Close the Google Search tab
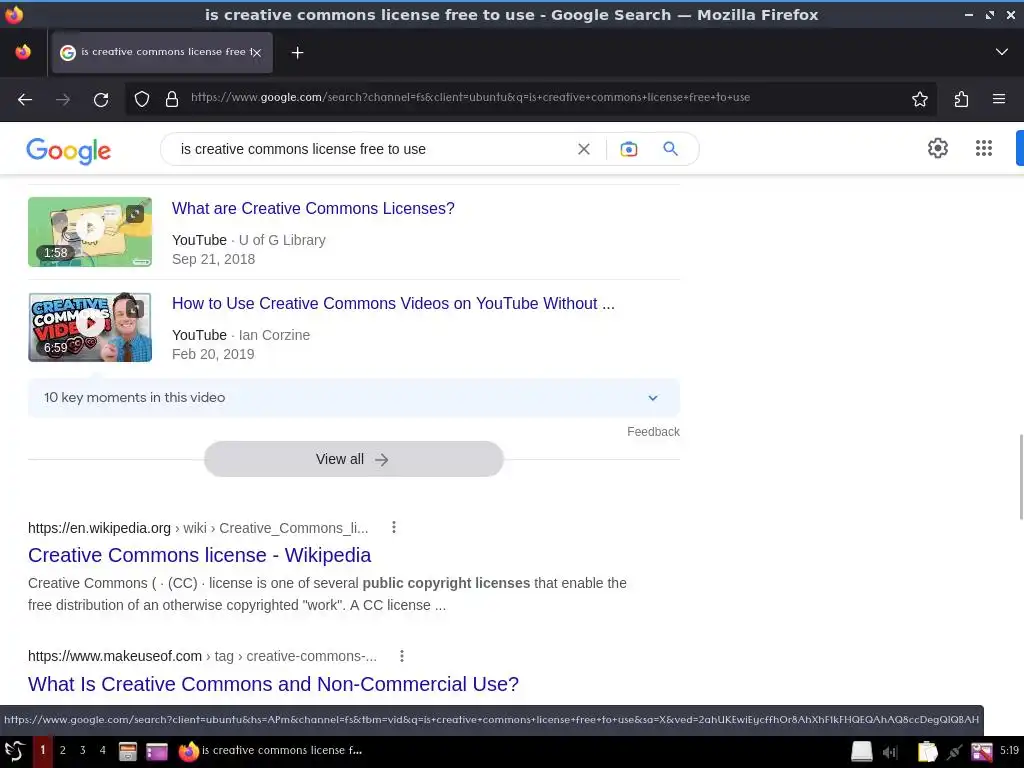The height and width of the screenshot is (768, 1024). [257, 52]
